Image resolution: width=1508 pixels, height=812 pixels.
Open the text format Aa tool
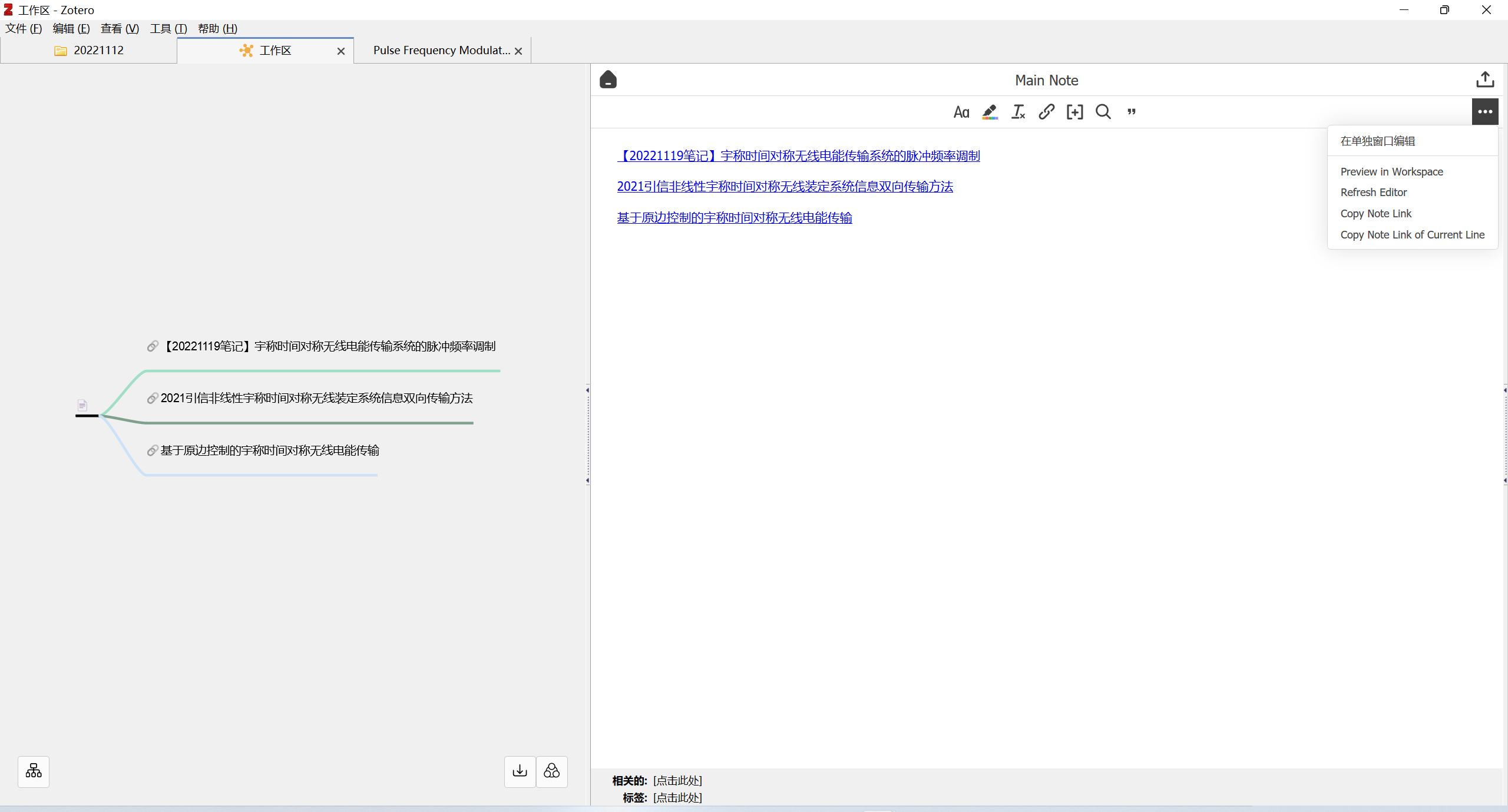pyautogui.click(x=961, y=112)
